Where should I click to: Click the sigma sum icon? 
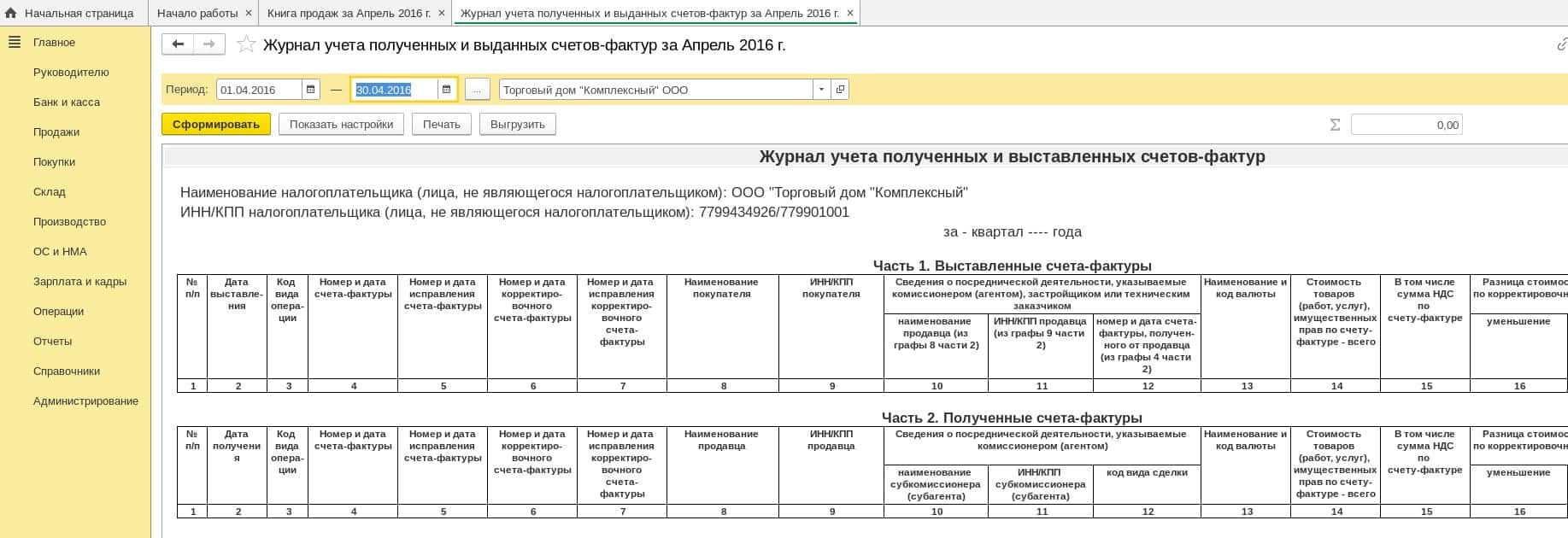point(1335,125)
